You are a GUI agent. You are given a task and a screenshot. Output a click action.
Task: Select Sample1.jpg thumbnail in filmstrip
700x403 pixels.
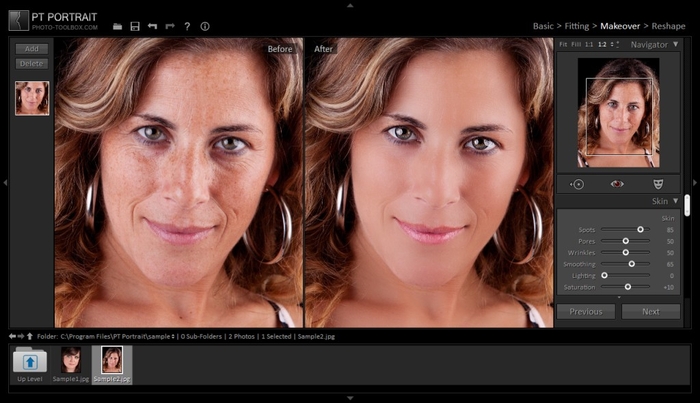pos(71,360)
